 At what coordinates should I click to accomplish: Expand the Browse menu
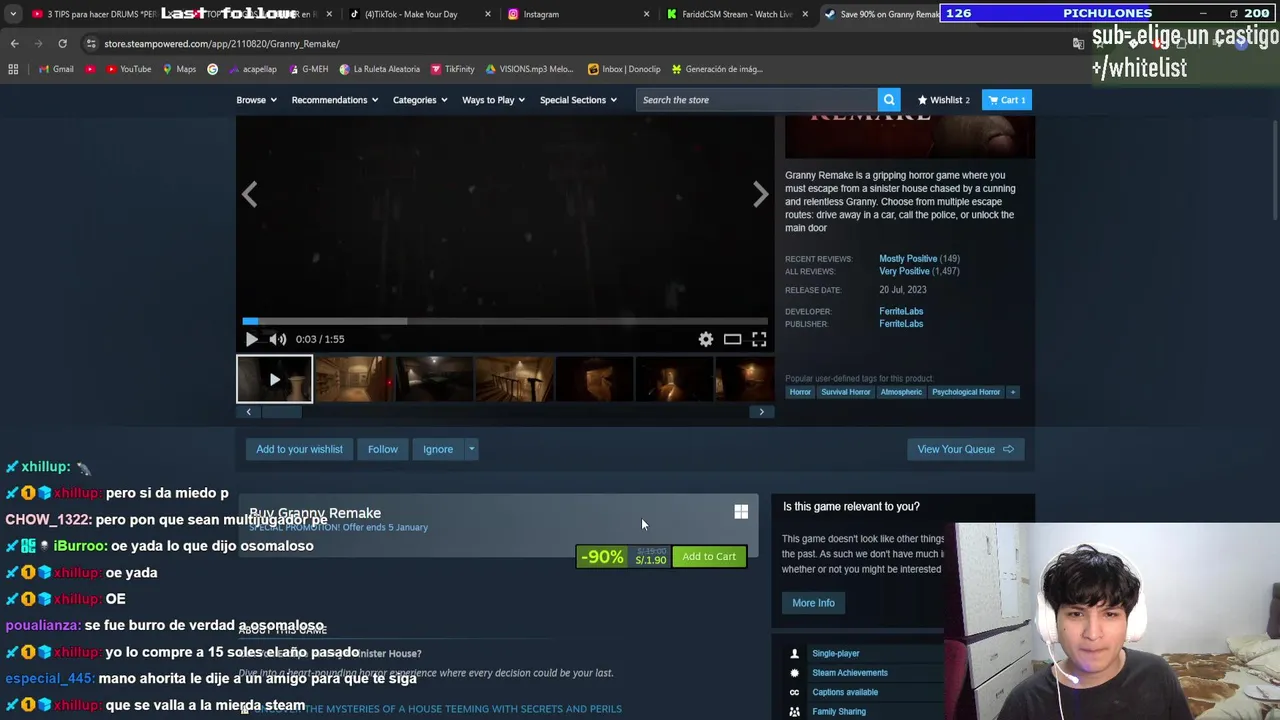(x=256, y=100)
